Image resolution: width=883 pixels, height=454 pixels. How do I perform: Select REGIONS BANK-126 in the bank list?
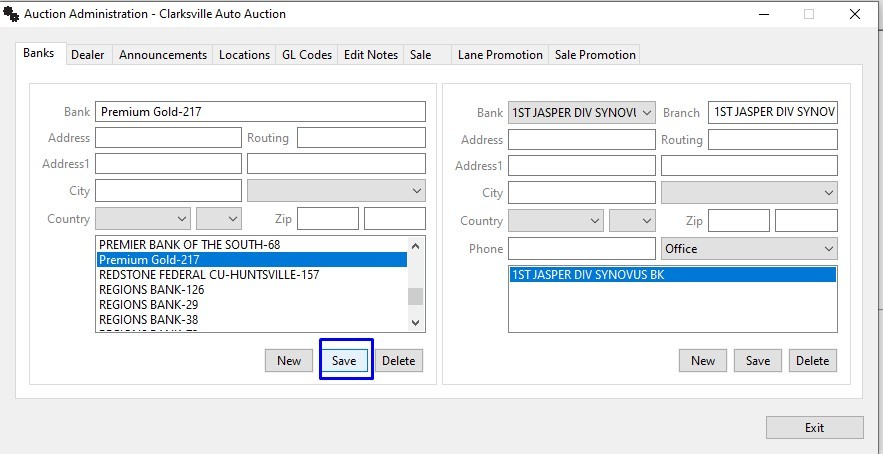click(x=151, y=290)
